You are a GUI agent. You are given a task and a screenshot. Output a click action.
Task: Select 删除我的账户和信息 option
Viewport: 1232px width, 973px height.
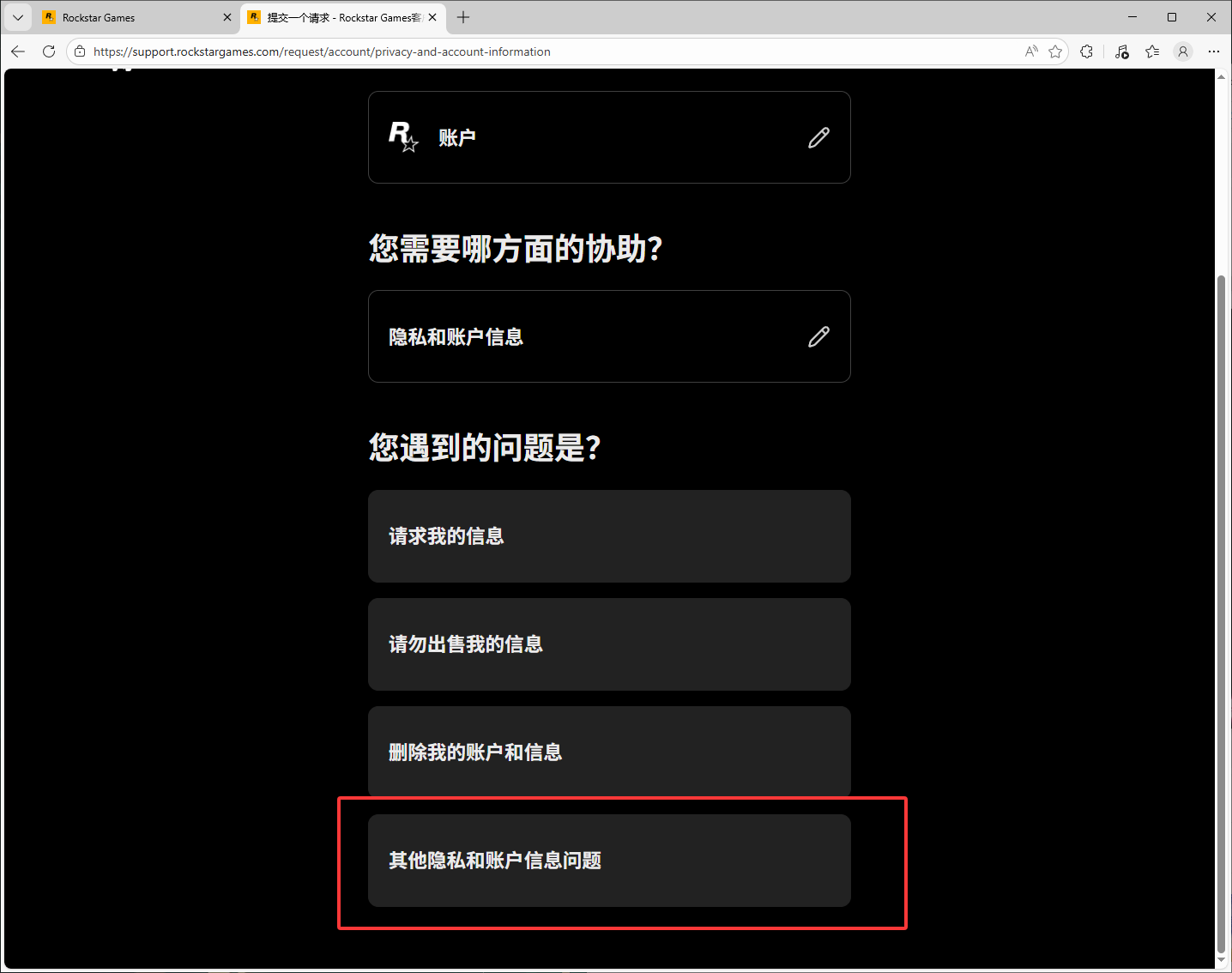click(609, 752)
